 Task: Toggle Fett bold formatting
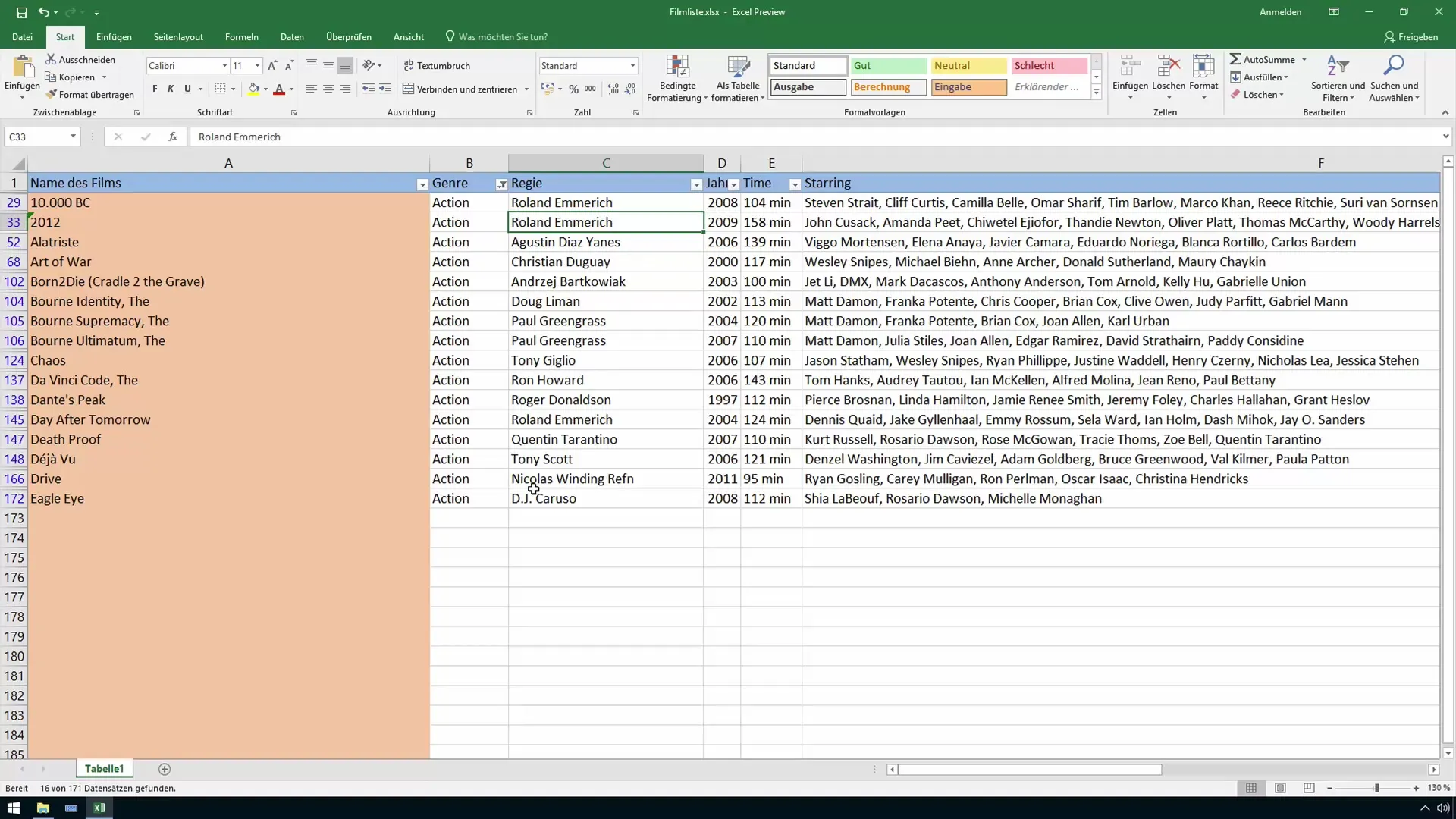click(x=155, y=89)
